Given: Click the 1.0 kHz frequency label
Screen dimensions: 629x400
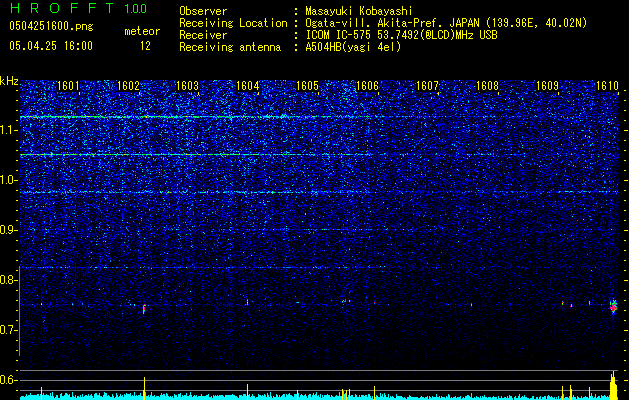Looking at the screenshot, I should 9,181.
